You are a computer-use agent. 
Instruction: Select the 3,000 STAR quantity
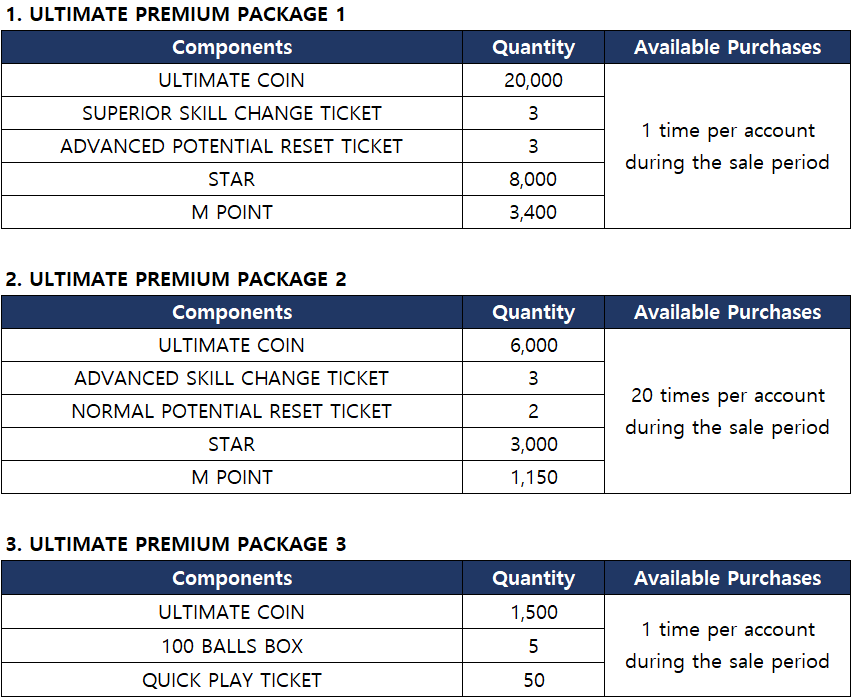pyautogui.click(x=533, y=444)
